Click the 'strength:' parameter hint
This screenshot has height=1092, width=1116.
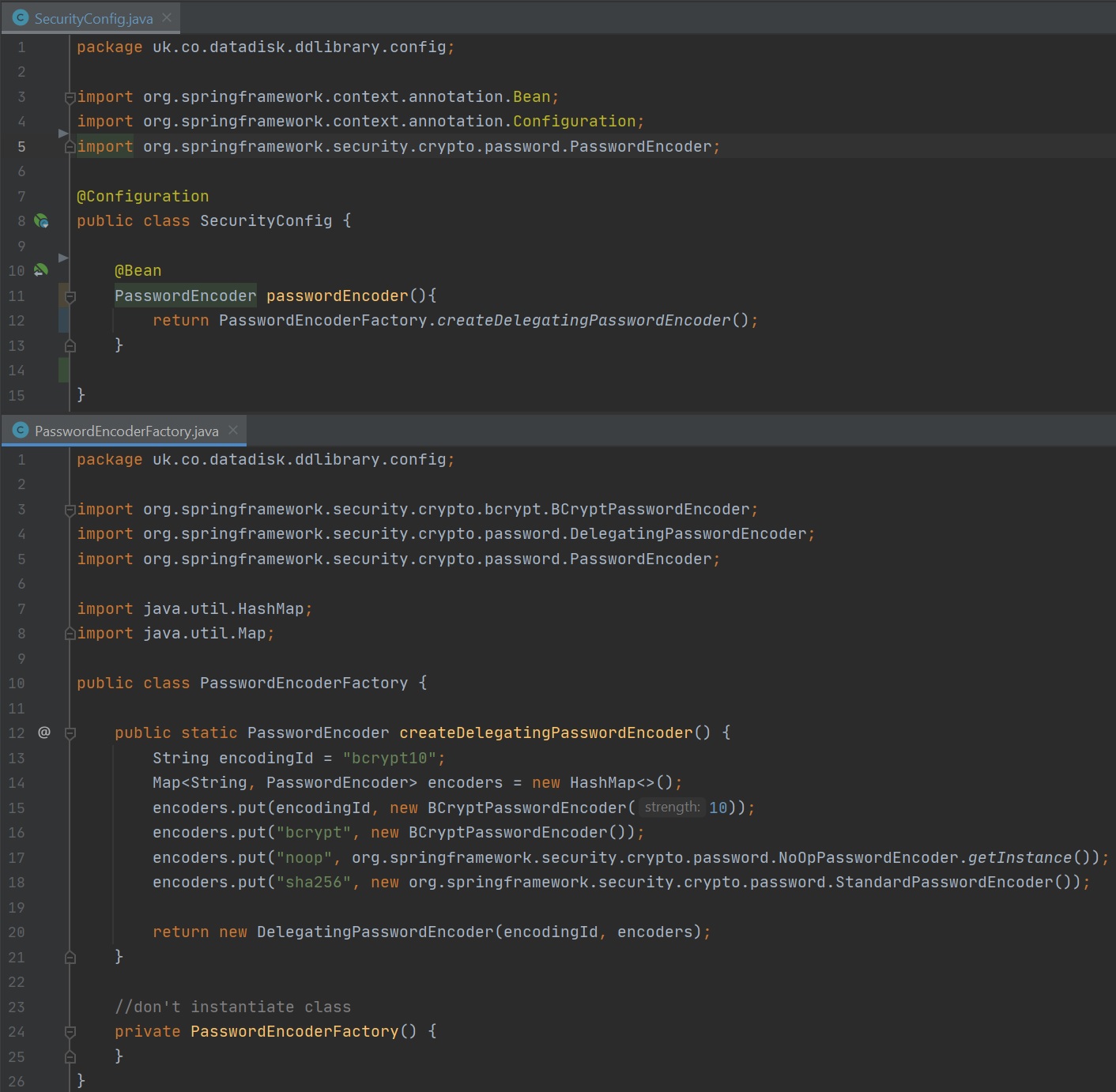click(x=672, y=808)
